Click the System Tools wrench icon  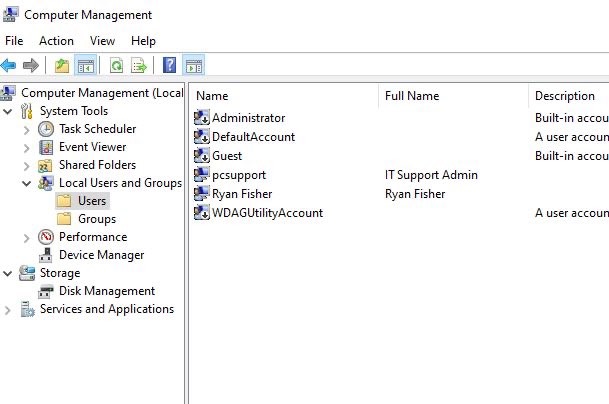coord(26,111)
